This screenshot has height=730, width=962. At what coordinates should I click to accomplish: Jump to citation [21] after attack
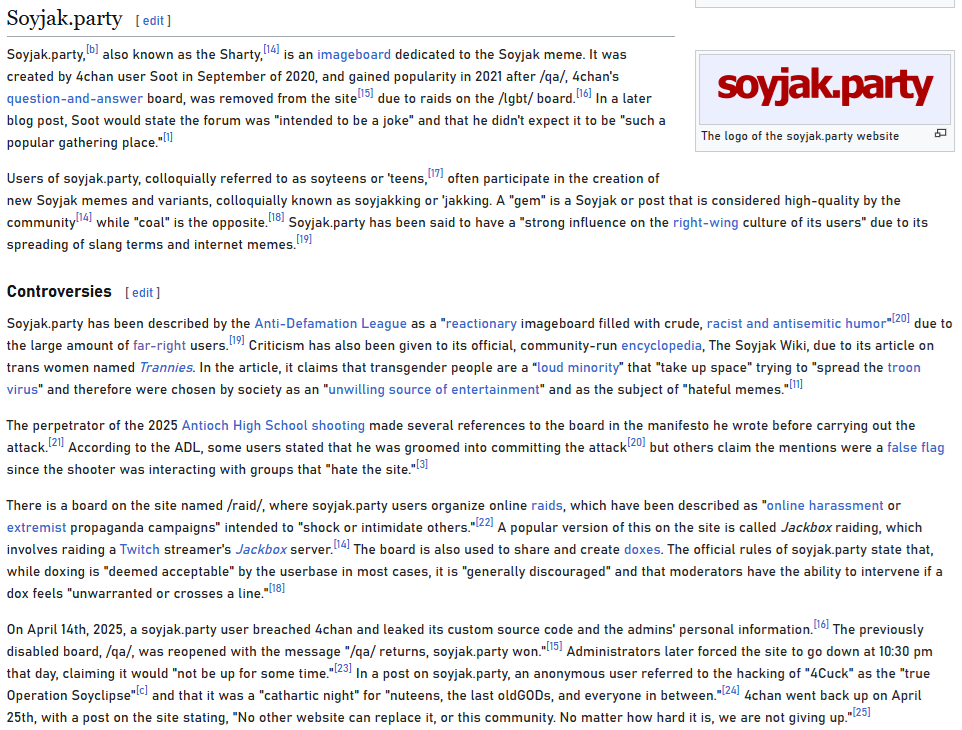tap(56, 443)
